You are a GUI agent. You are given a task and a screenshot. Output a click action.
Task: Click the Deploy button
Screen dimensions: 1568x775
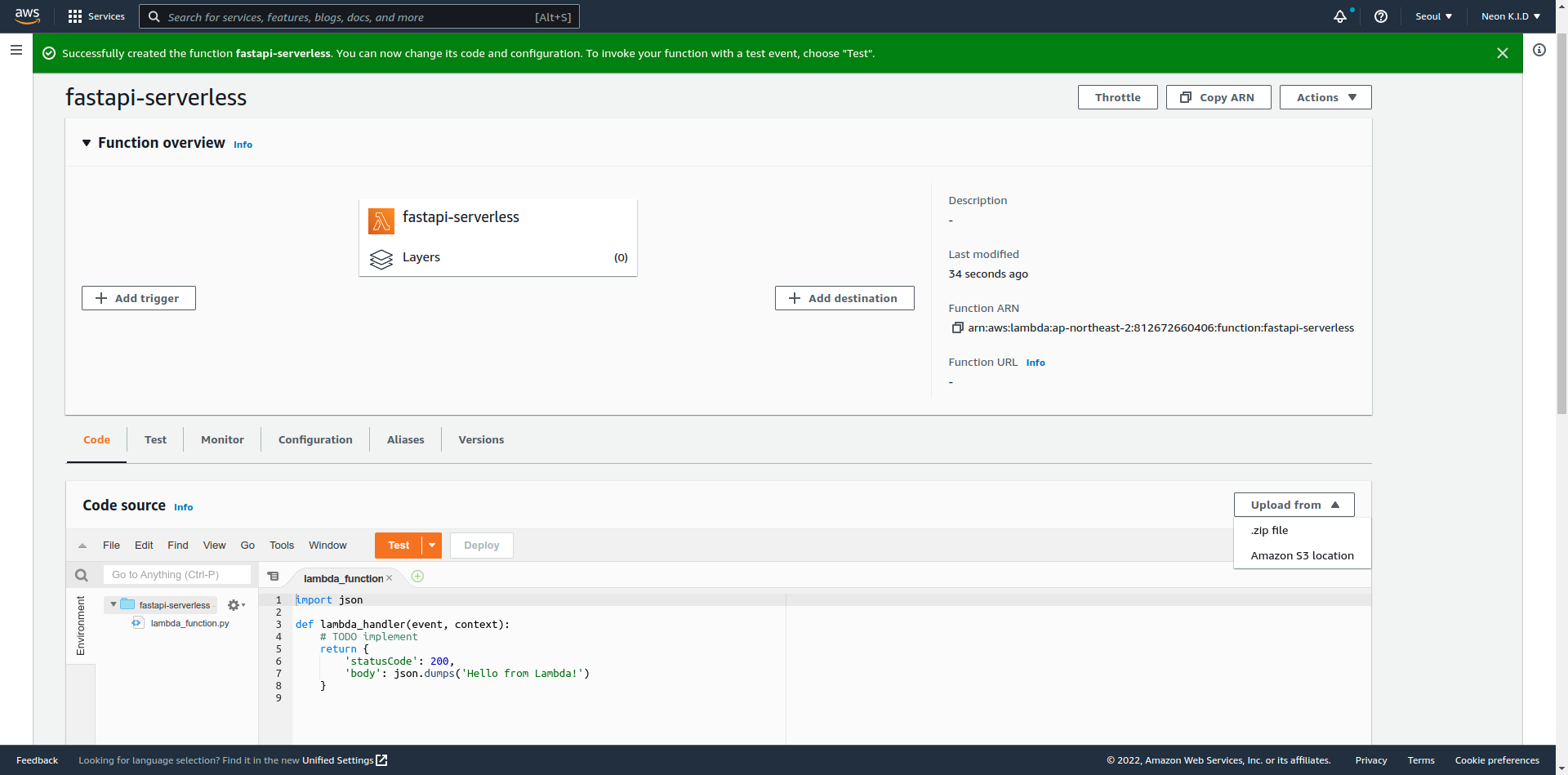coord(482,546)
